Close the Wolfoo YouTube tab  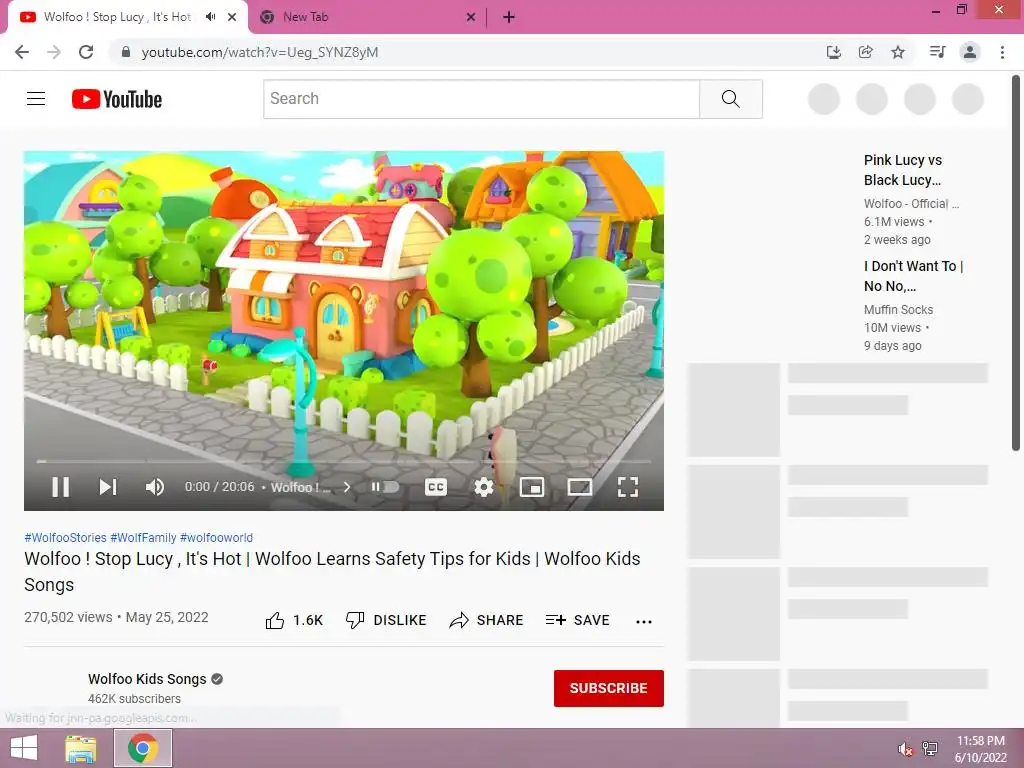pos(232,18)
